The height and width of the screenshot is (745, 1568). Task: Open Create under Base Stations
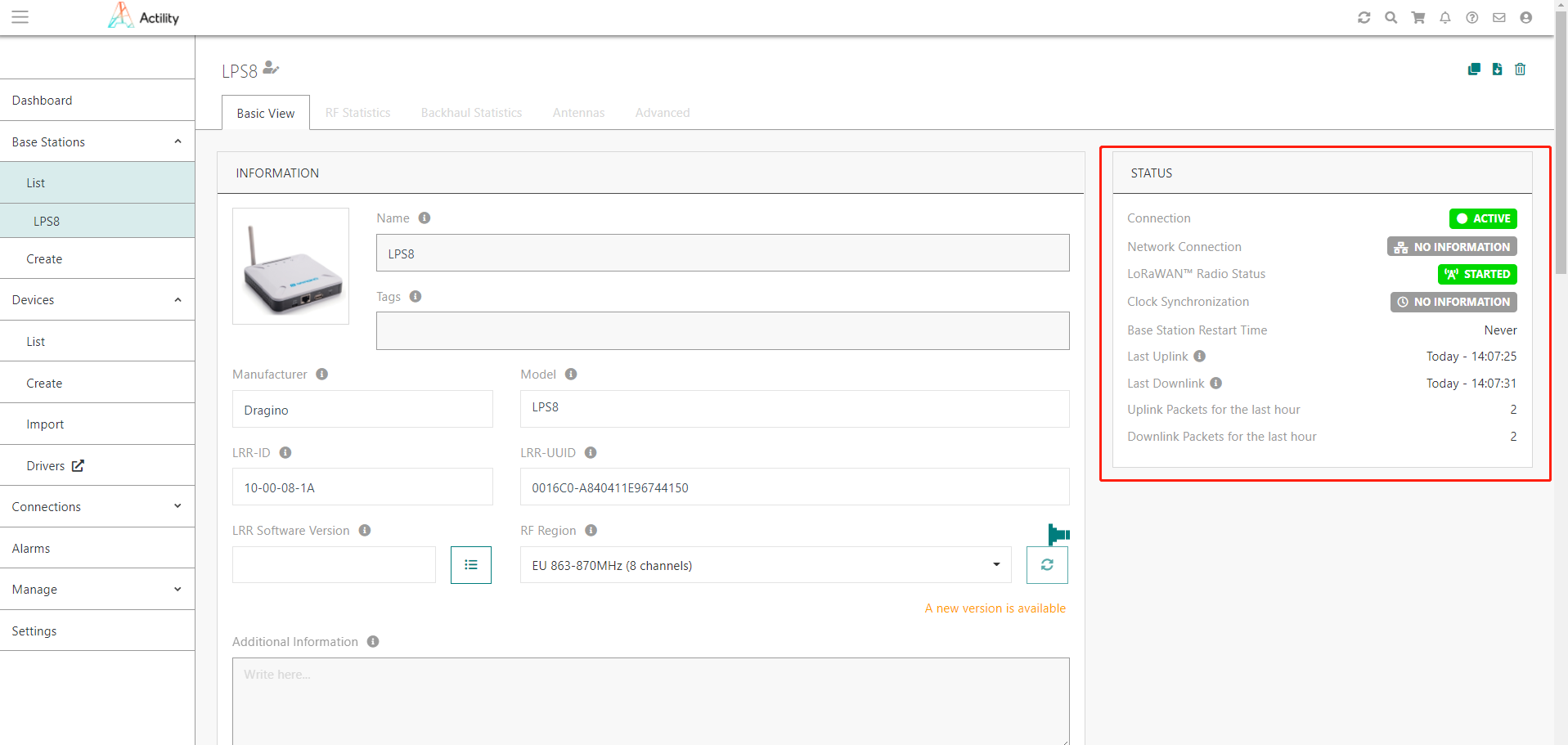(97, 258)
